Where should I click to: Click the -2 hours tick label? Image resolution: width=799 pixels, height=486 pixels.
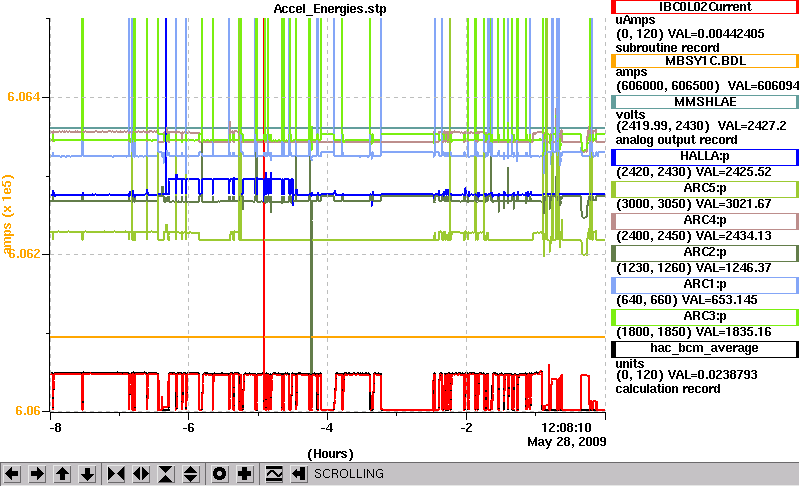466,427
